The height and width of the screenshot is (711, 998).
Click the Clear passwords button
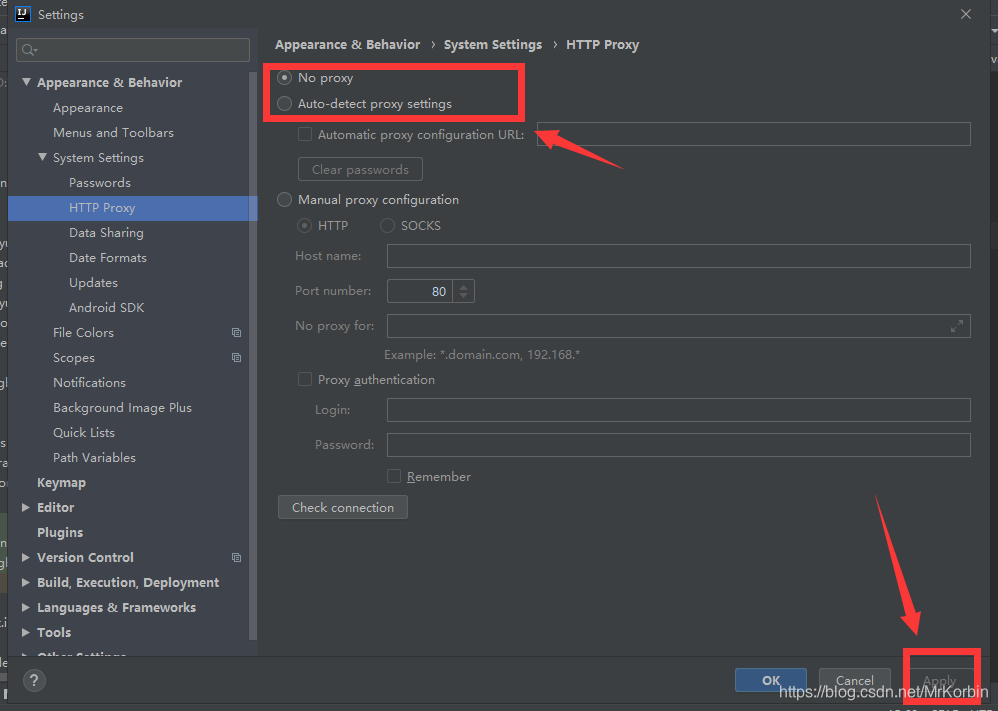coord(360,169)
